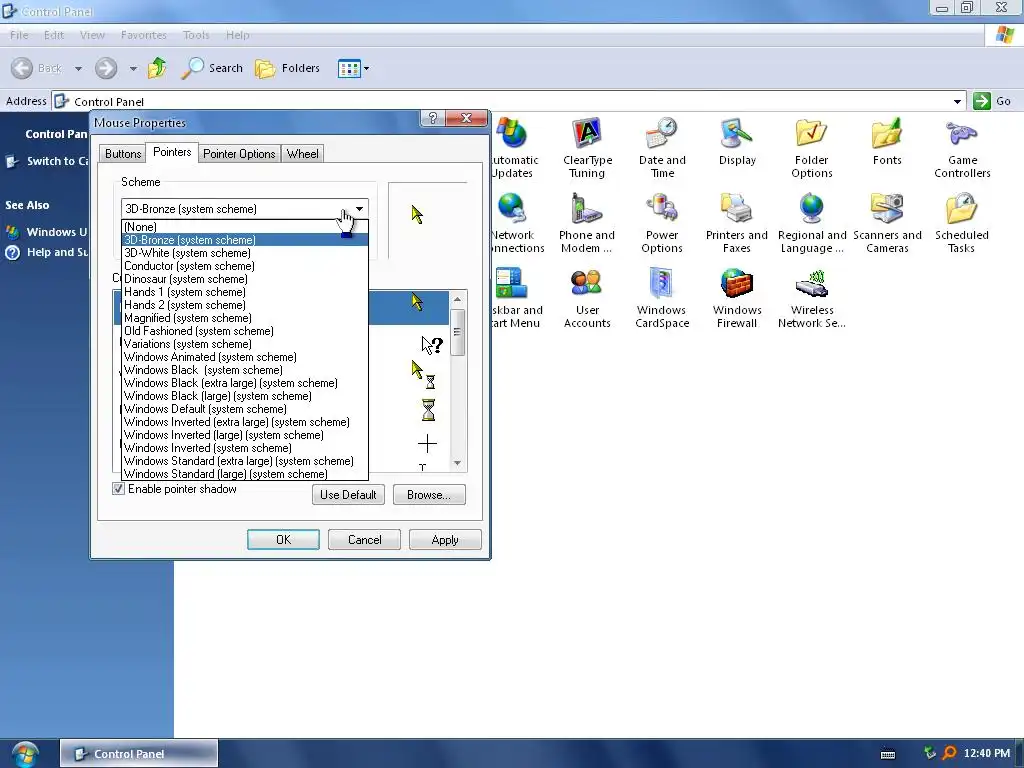This screenshot has height=768, width=1024.
Task: Click the search magnifier tray icon
Action: [949, 754]
